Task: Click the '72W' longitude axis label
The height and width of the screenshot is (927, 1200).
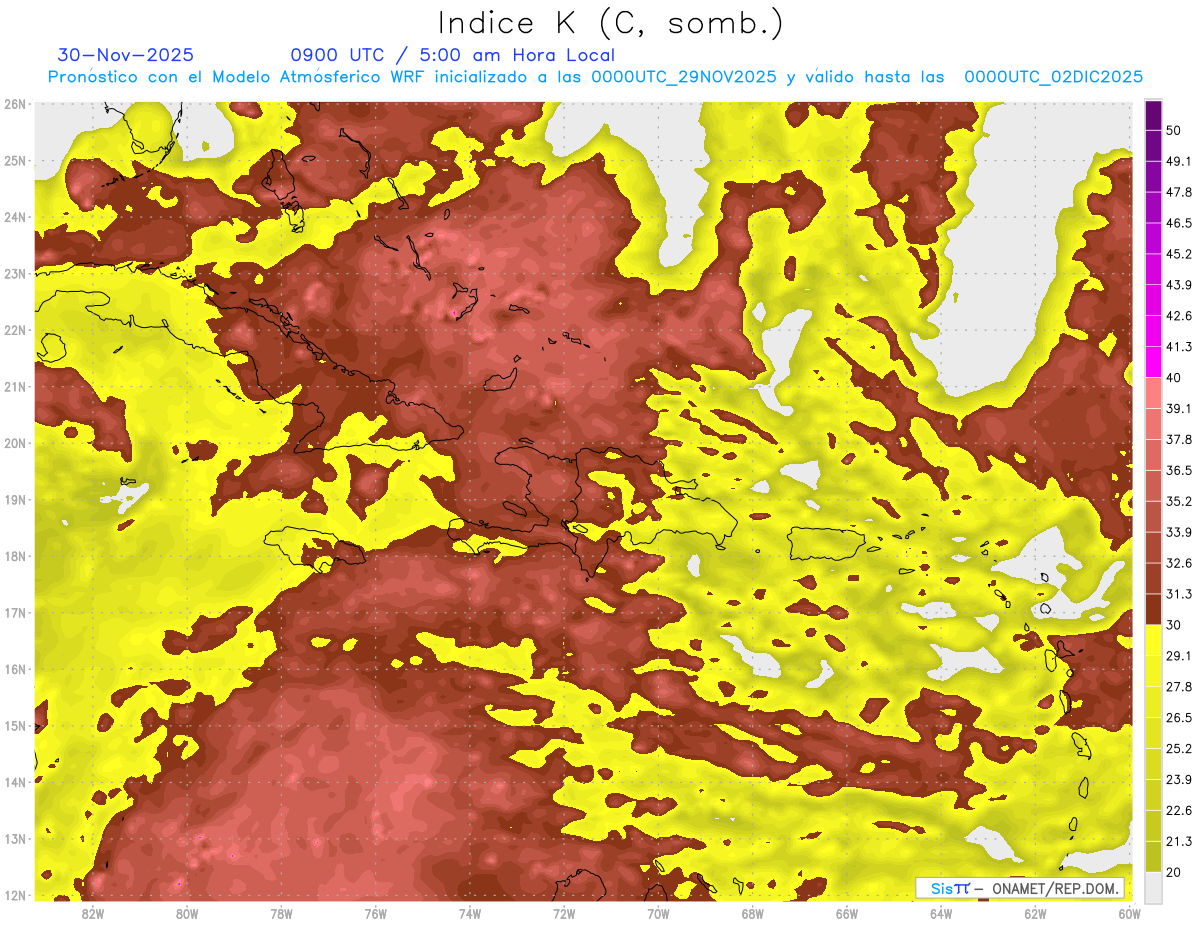Action: pos(564,914)
